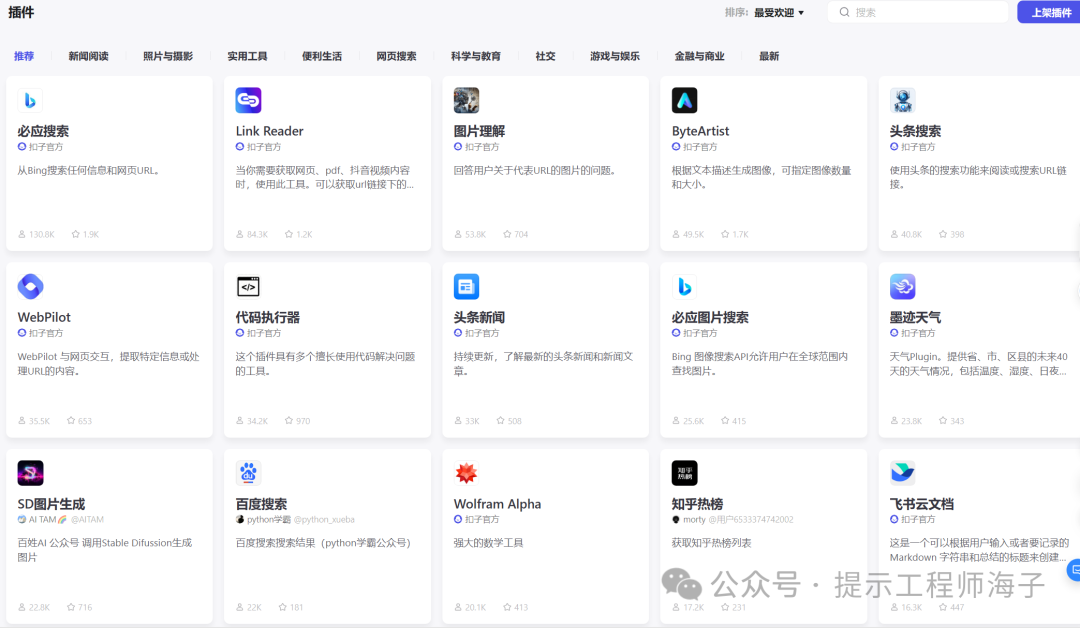This screenshot has height=628, width=1080.
Task: Click the star icon on 代码执行器 card
Action: click(289, 421)
